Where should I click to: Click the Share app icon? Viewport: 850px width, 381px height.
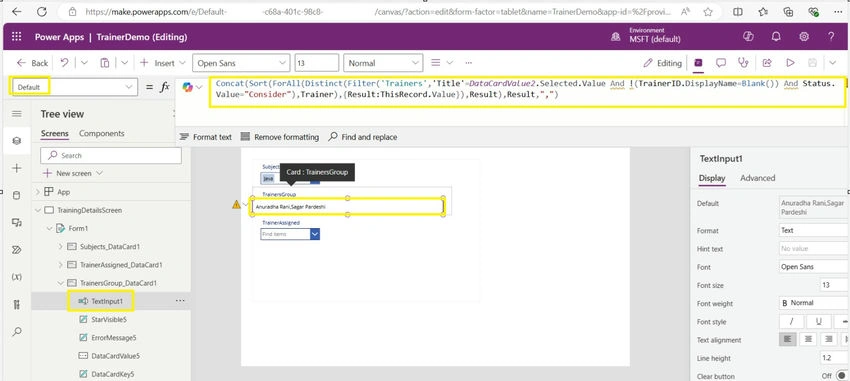click(767, 63)
